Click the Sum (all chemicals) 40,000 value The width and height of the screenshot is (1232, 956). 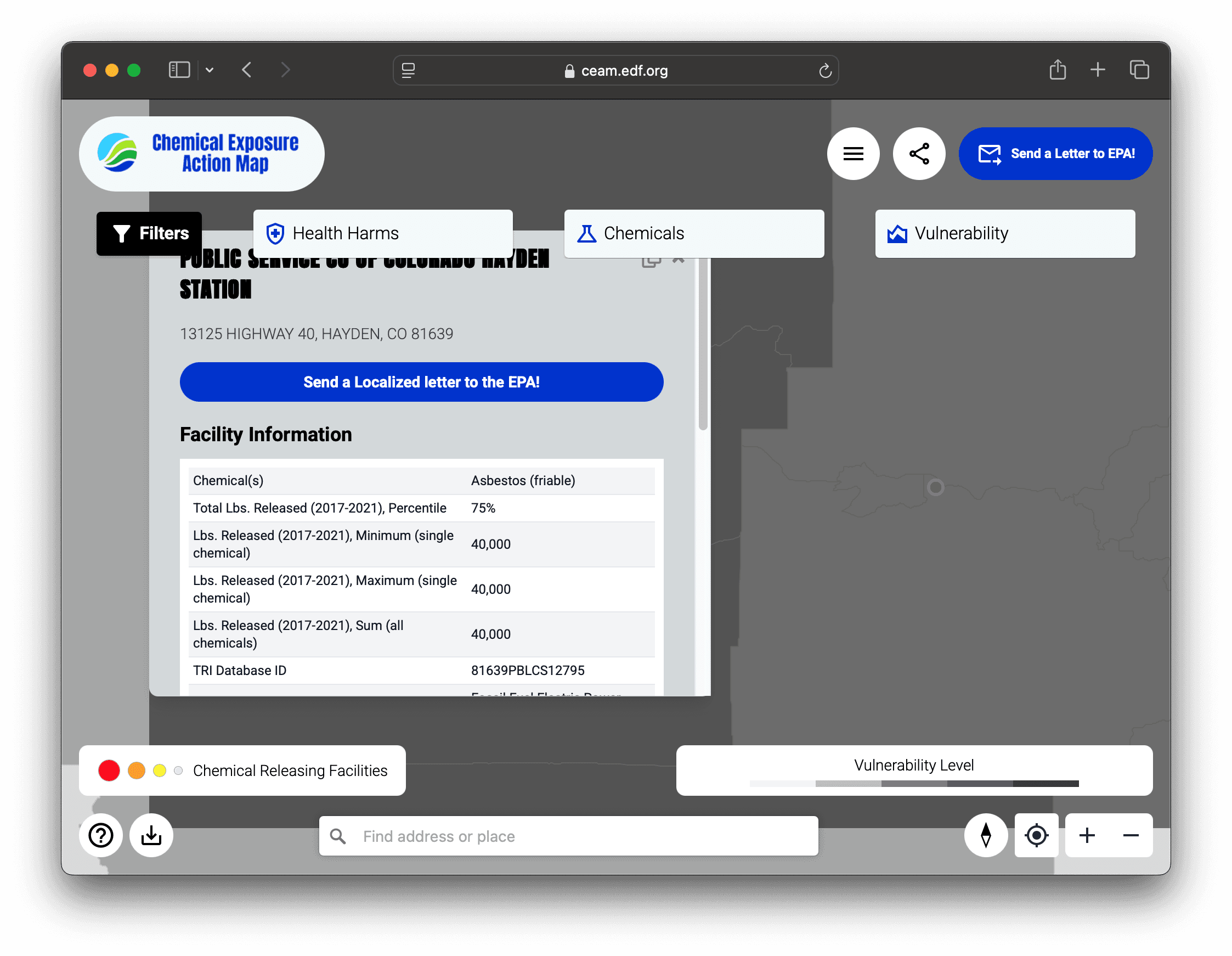pos(491,634)
